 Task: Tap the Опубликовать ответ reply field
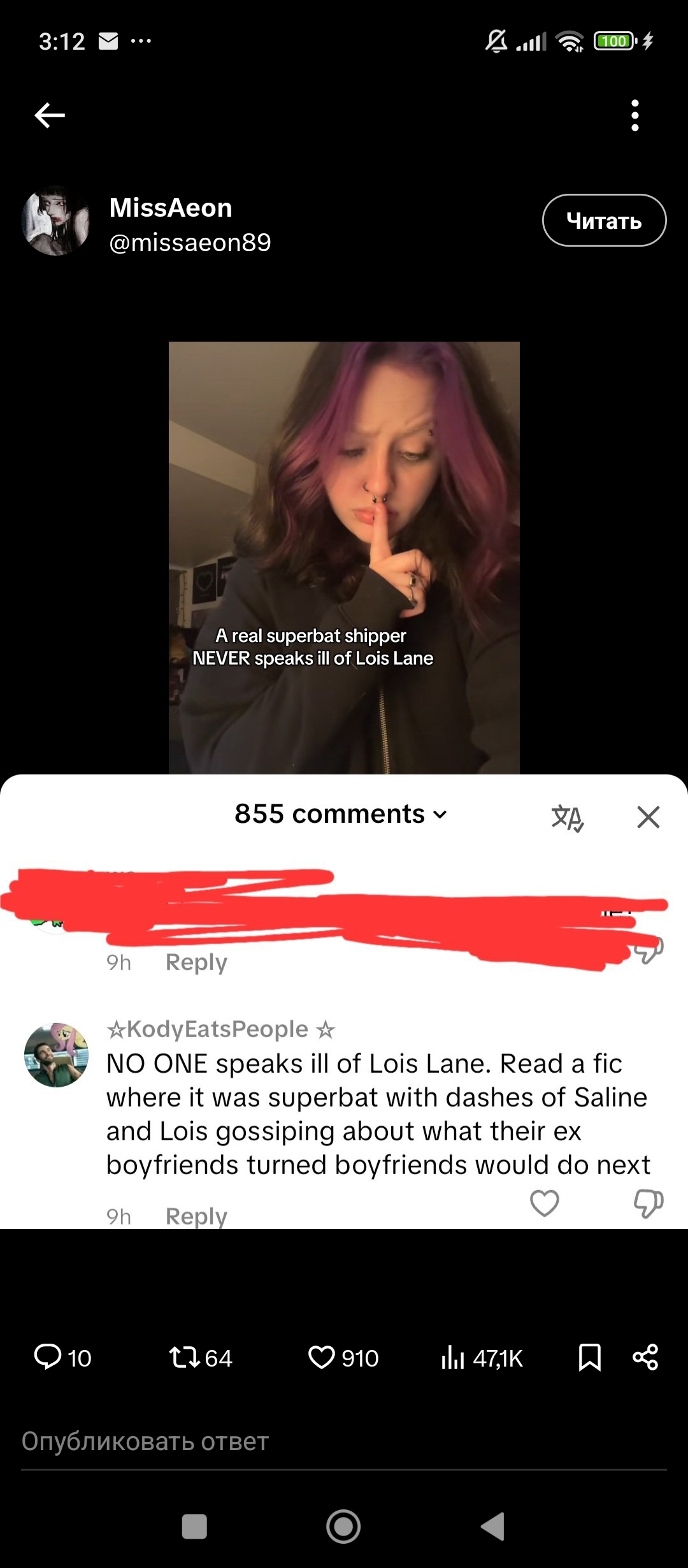344,1442
